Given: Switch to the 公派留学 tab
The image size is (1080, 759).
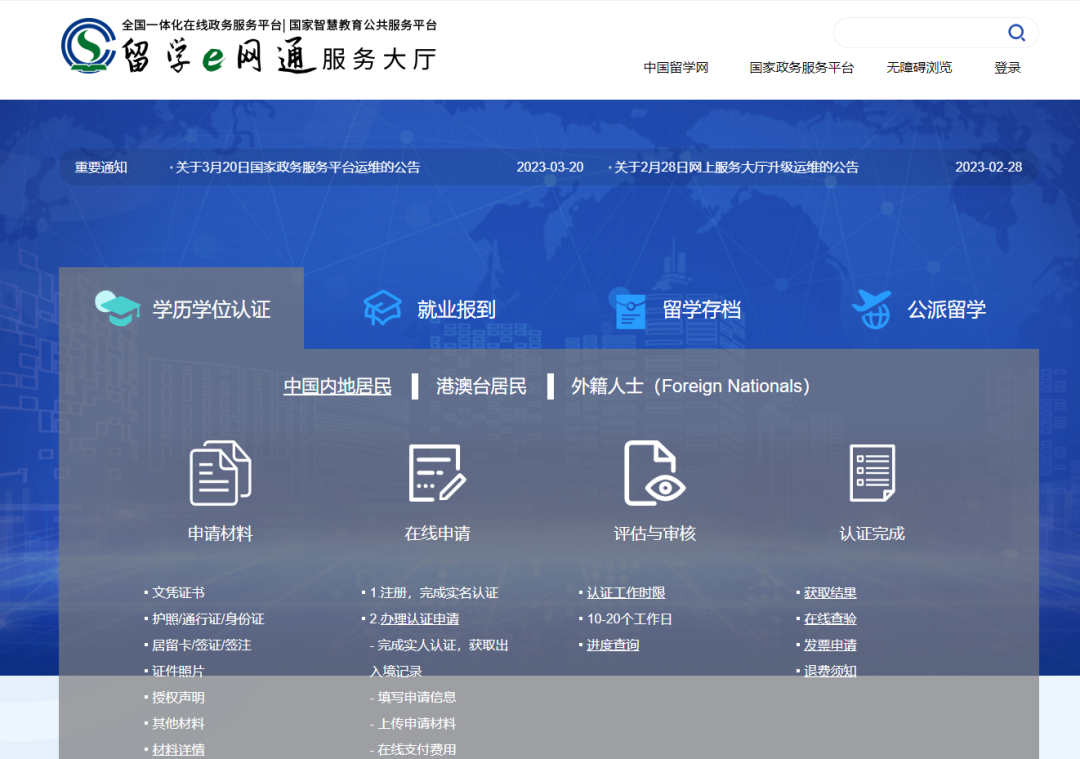Looking at the screenshot, I should click(919, 309).
